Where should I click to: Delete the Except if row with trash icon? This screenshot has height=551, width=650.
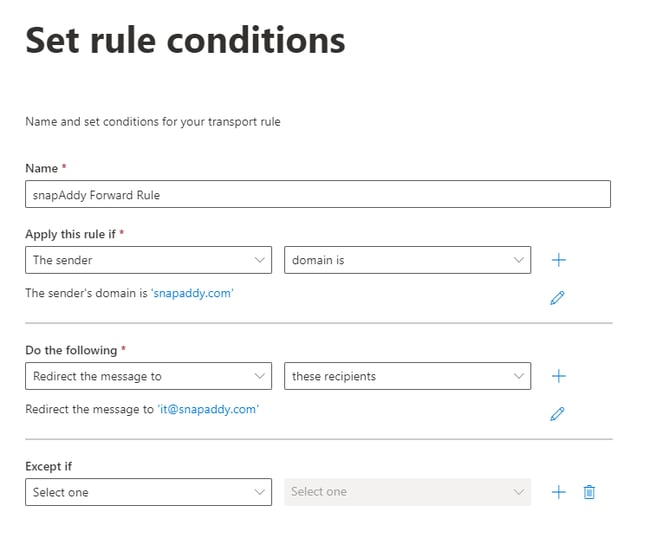tap(589, 492)
